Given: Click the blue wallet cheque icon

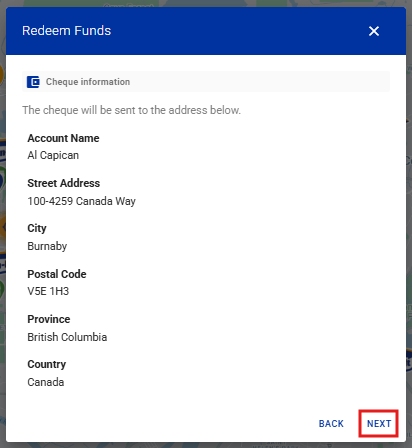Looking at the screenshot, I should 33,82.
